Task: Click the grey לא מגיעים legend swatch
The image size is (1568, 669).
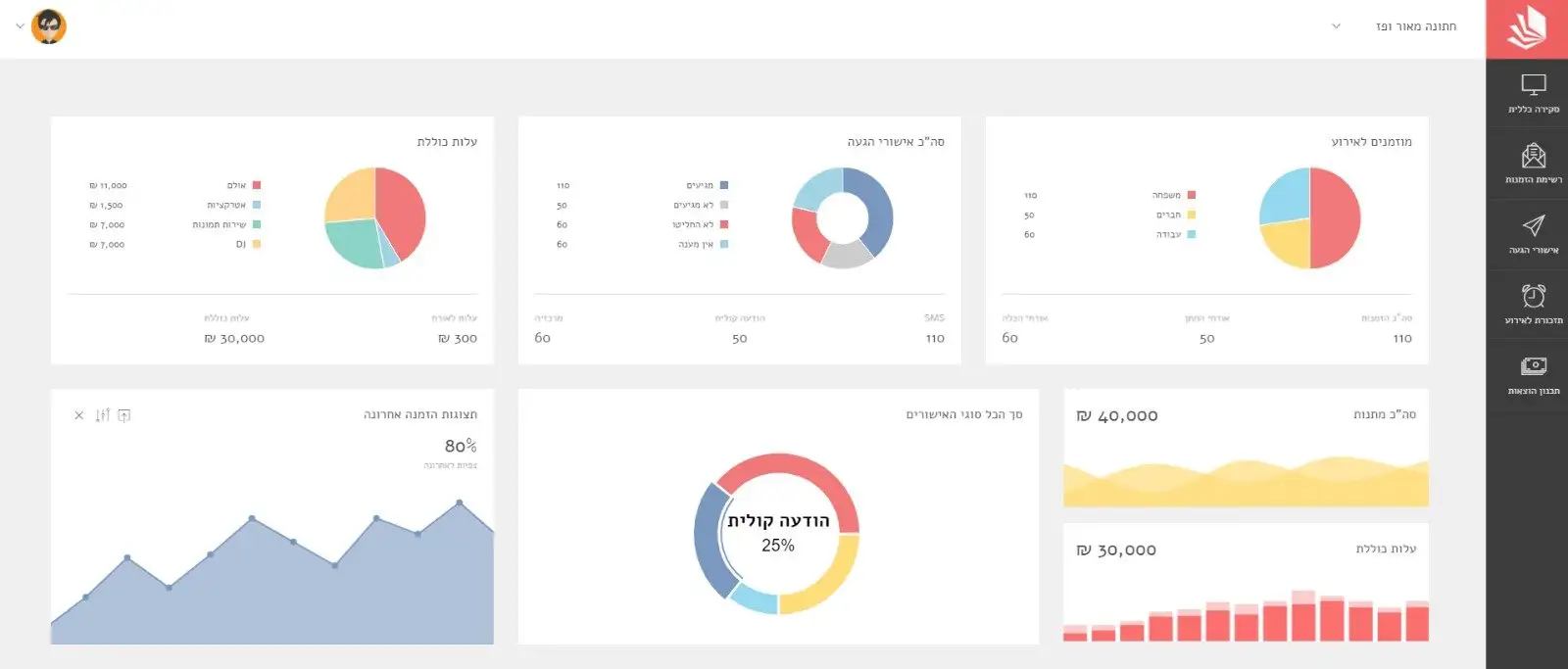Action: pyautogui.click(x=724, y=205)
